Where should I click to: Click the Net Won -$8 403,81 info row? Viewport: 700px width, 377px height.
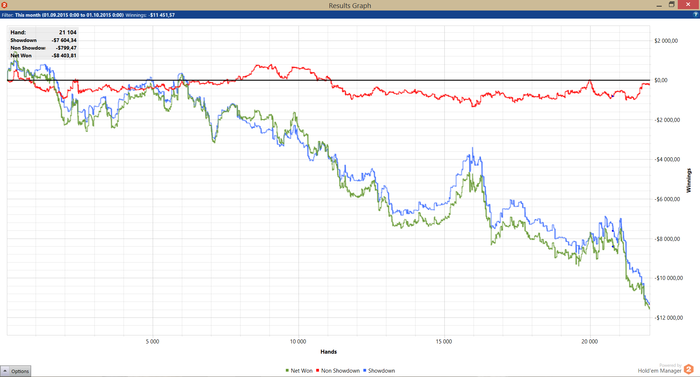43,55
